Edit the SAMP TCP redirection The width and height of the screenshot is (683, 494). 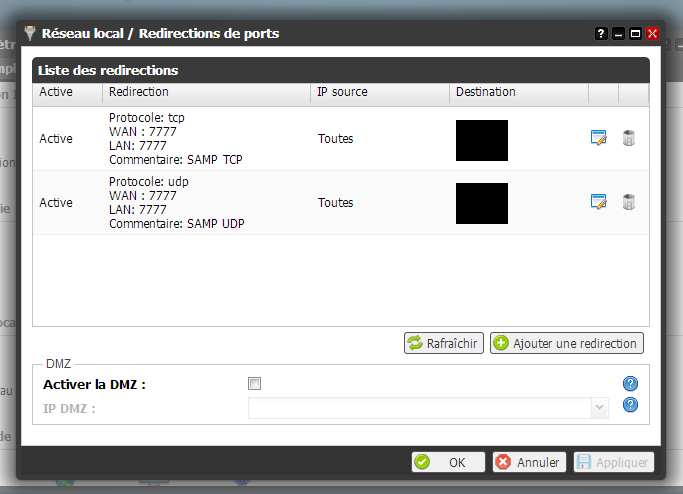coord(599,138)
